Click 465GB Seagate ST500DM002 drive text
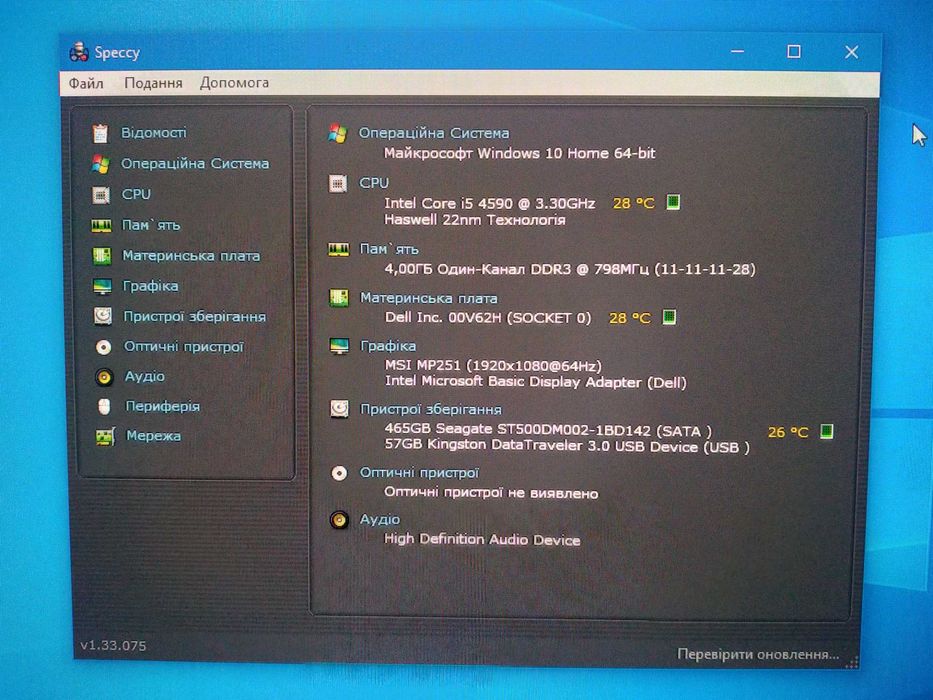Image resolution: width=933 pixels, height=700 pixels. (x=548, y=429)
